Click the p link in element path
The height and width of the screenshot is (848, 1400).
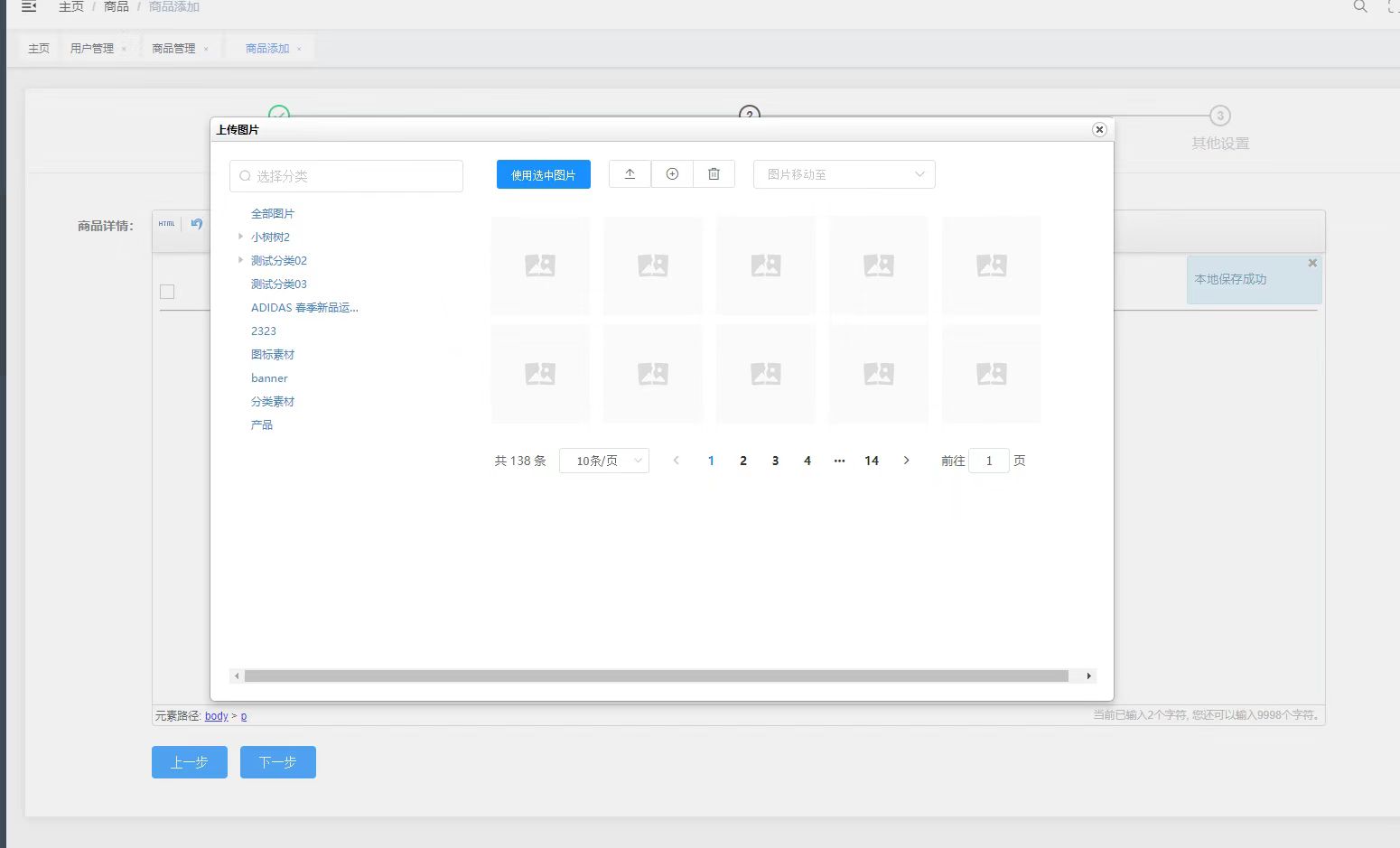(x=244, y=716)
